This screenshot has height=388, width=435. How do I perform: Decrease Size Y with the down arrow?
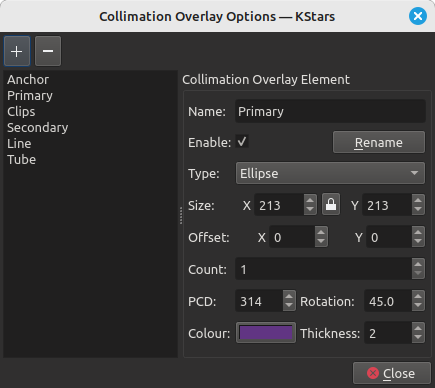pos(418,210)
